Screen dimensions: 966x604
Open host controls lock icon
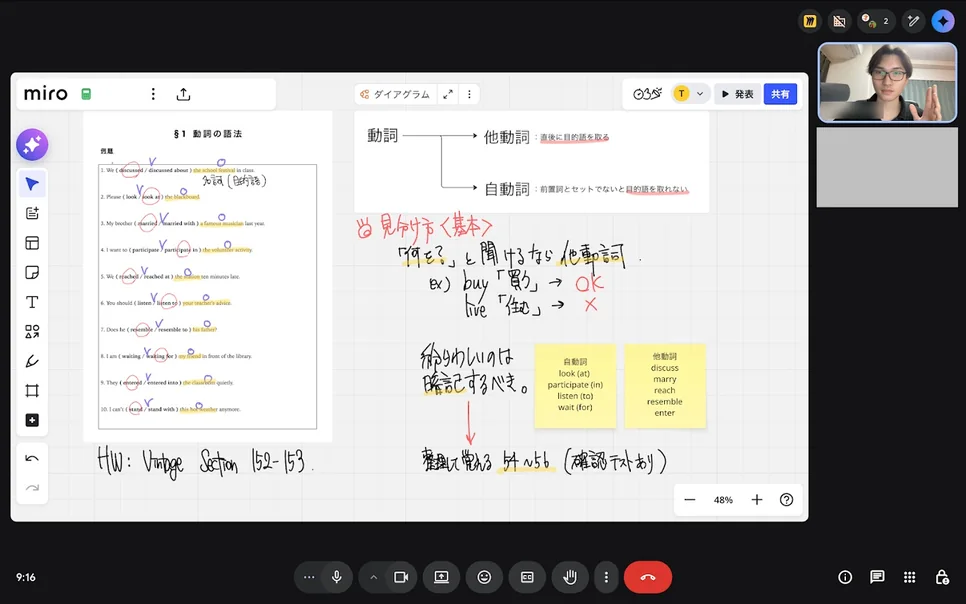click(941, 577)
